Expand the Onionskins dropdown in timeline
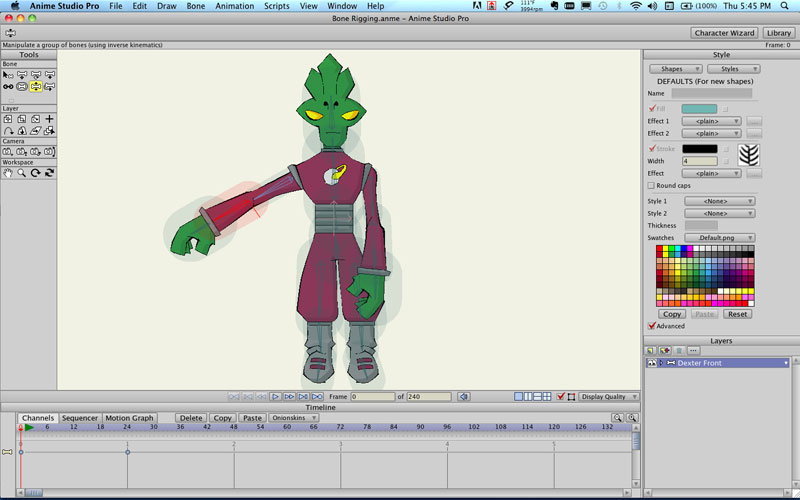The image size is (800, 500). [291, 418]
